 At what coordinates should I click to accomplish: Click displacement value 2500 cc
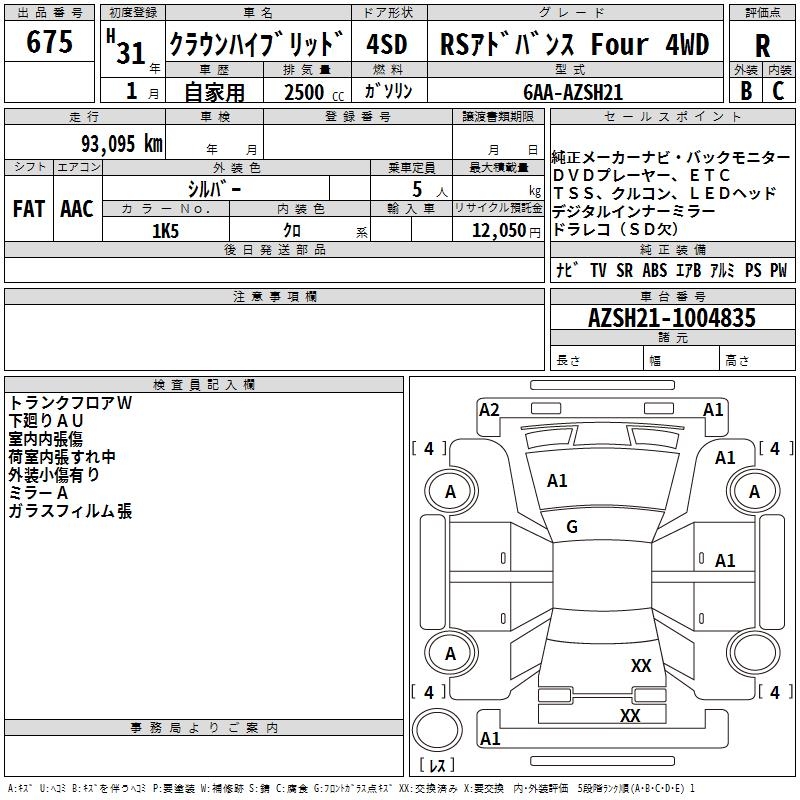click(314, 92)
